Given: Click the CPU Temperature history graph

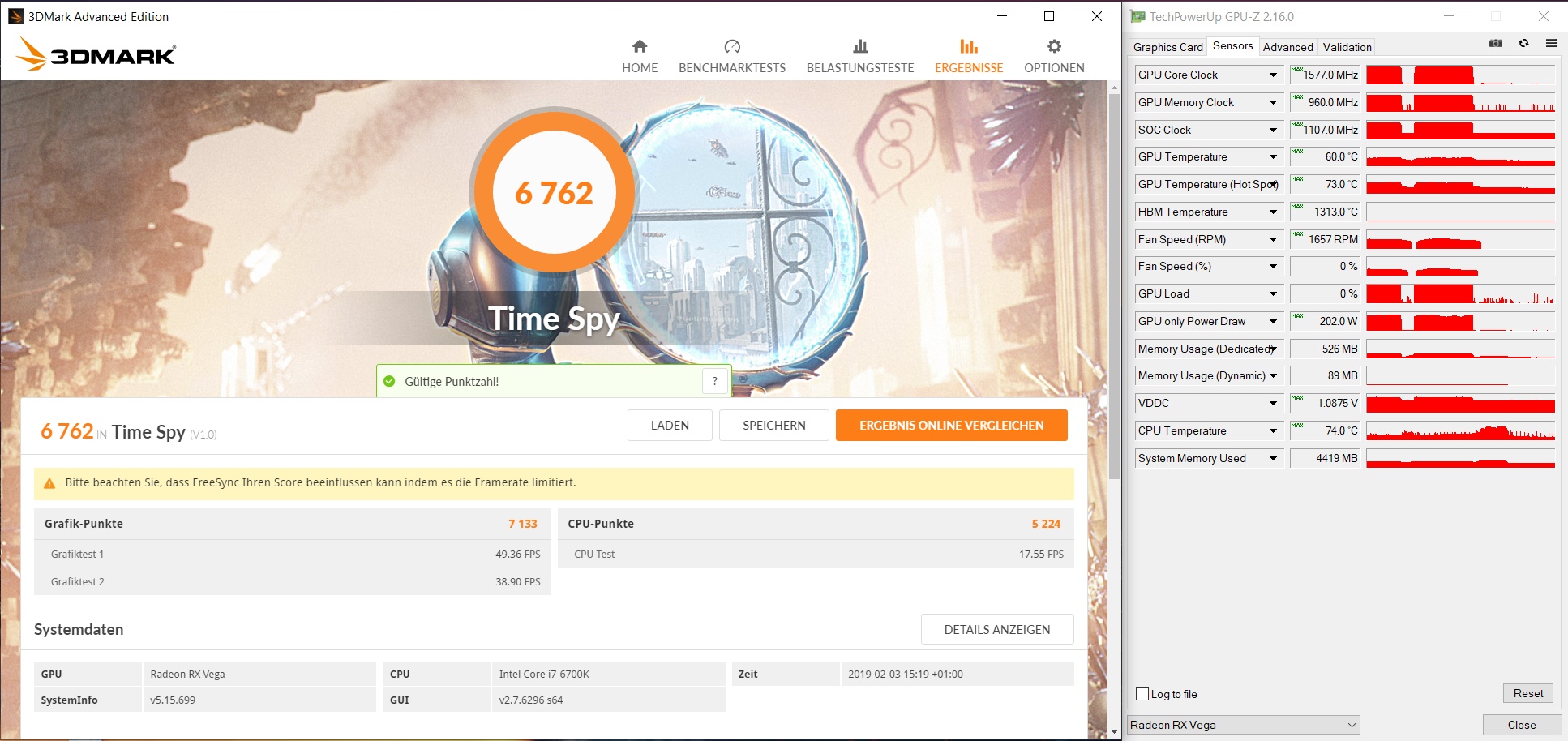Looking at the screenshot, I should (1460, 431).
